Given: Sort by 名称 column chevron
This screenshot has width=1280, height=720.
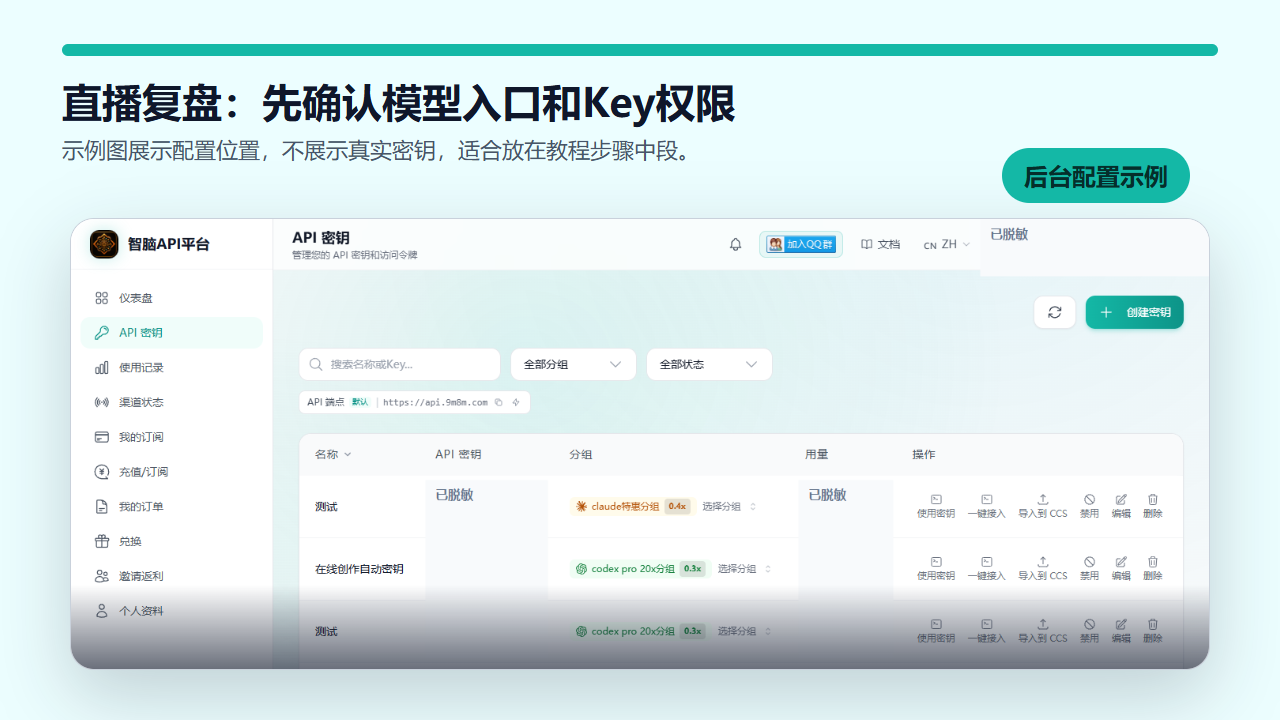Looking at the screenshot, I should [348, 454].
